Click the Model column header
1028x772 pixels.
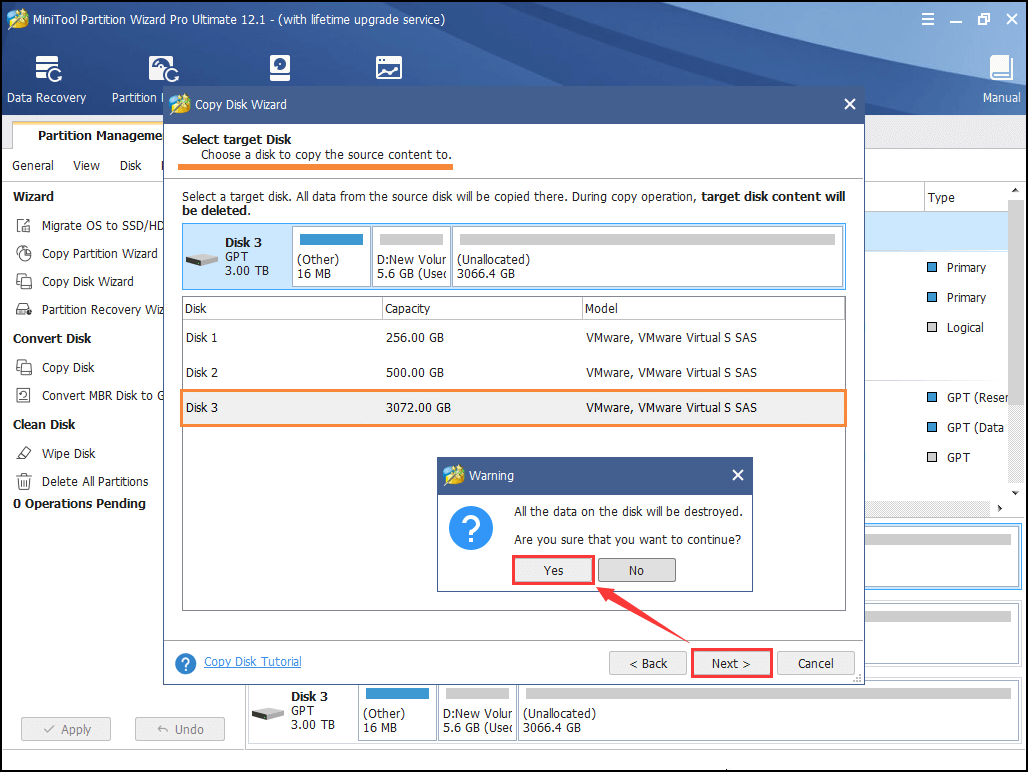713,308
